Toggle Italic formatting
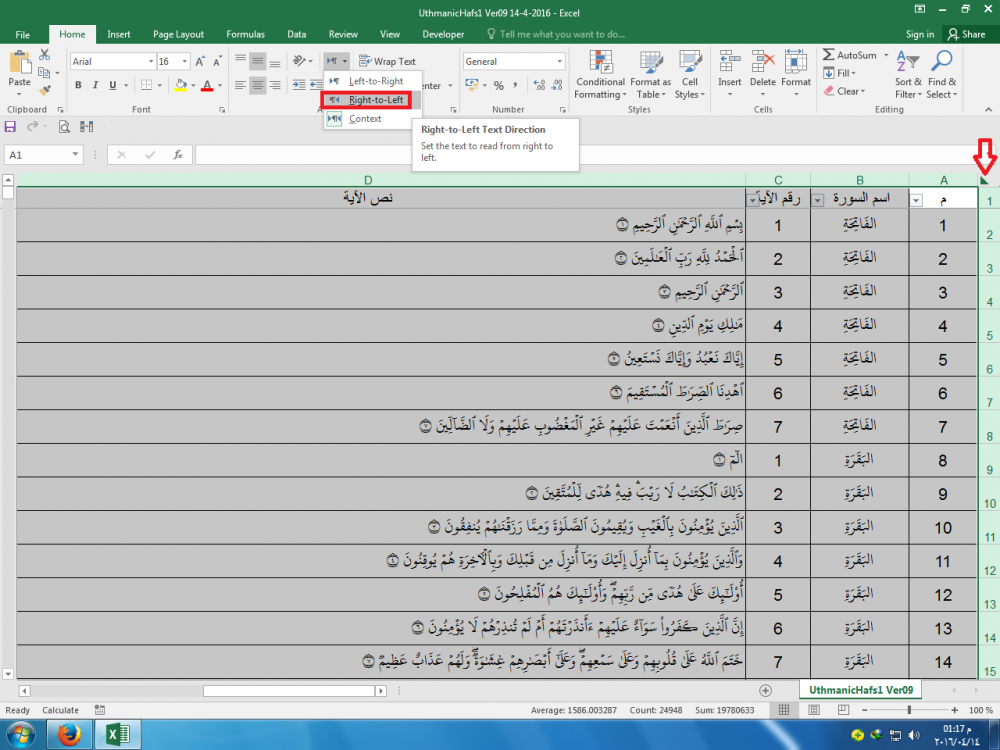 point(95,85)
